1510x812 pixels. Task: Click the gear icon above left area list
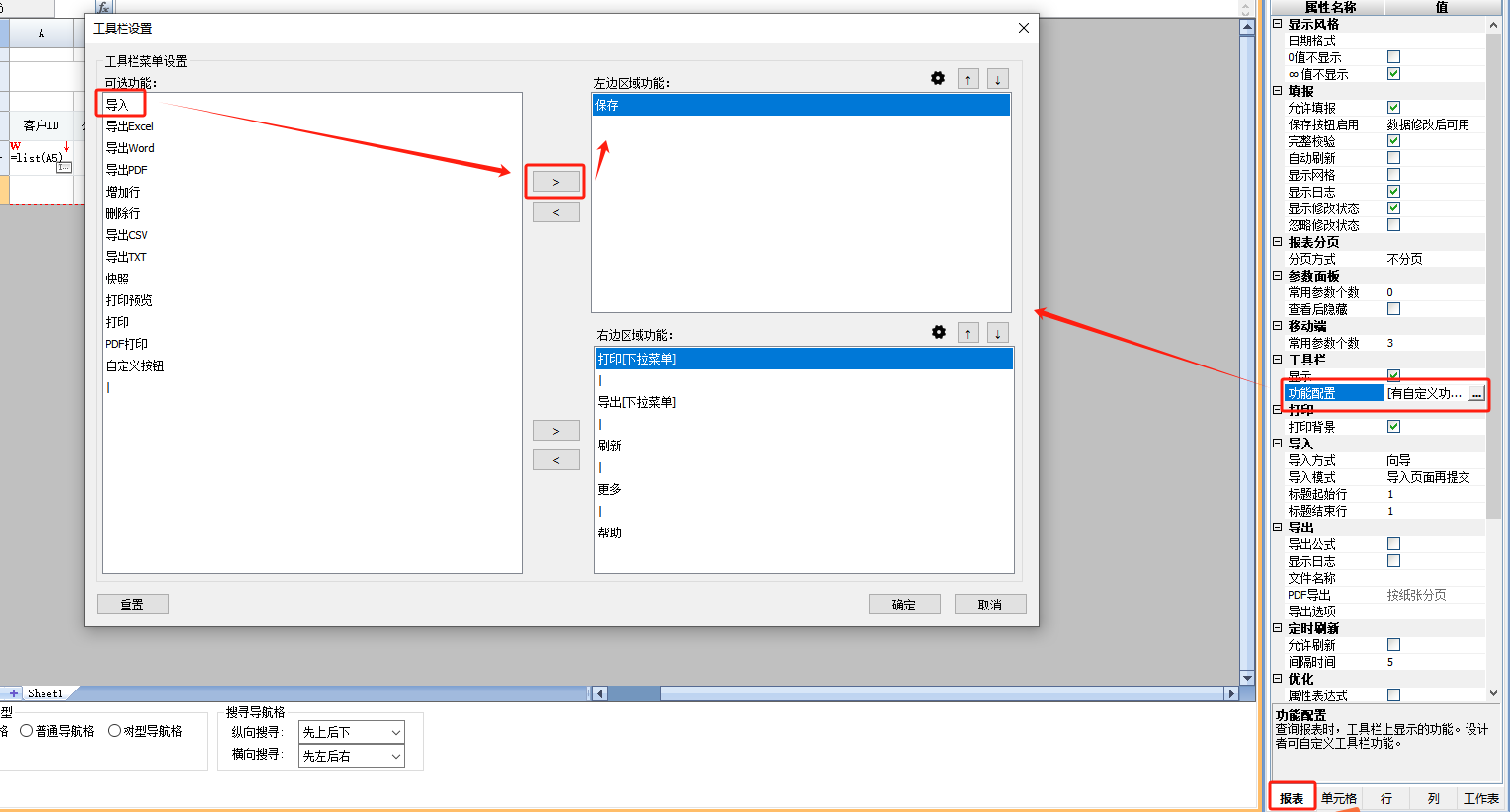click(x=938, y=79)
